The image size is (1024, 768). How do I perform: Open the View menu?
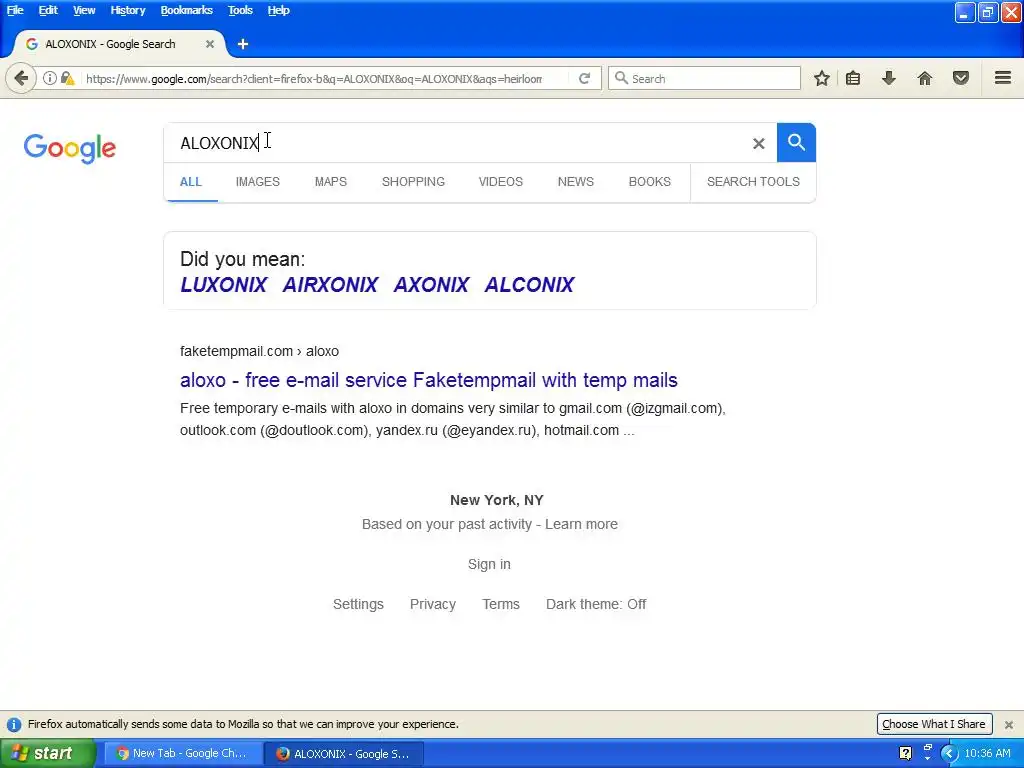point(84,10)
